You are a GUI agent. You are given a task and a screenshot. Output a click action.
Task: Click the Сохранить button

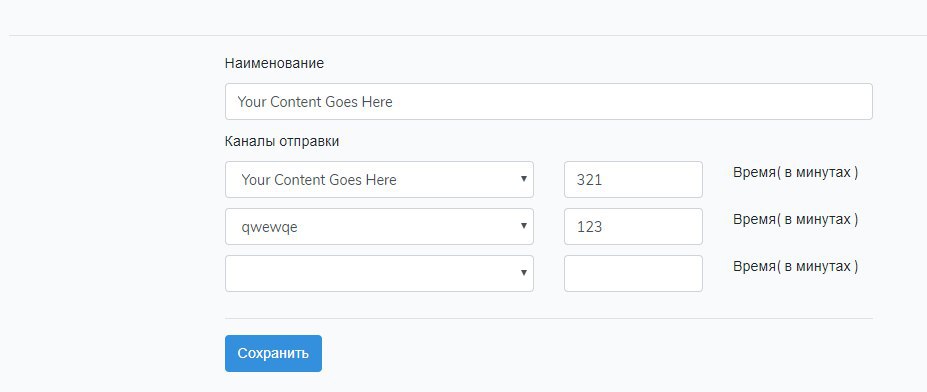[x=273, y=354]
